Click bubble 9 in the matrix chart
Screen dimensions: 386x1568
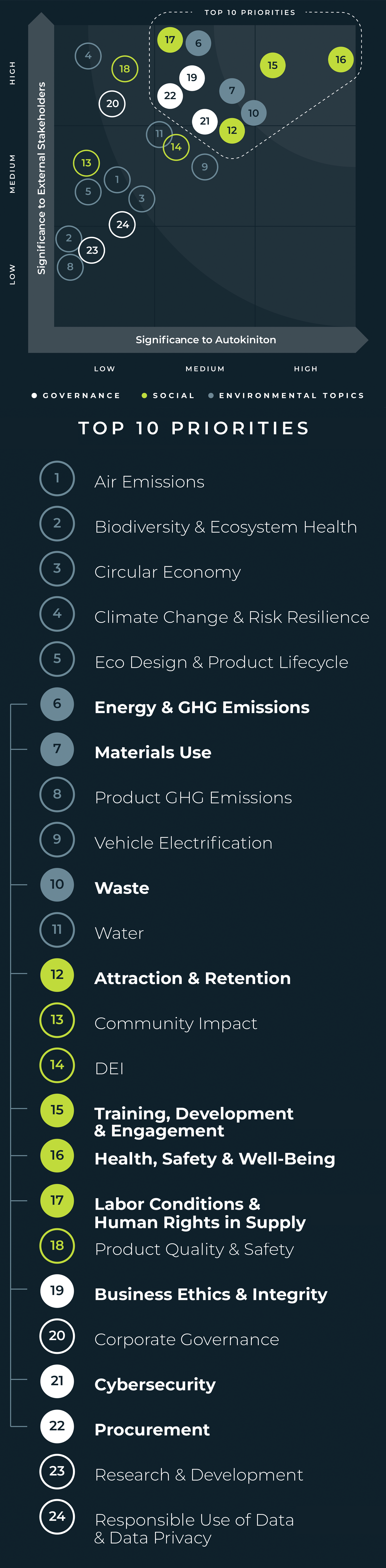tap(205, 167)
